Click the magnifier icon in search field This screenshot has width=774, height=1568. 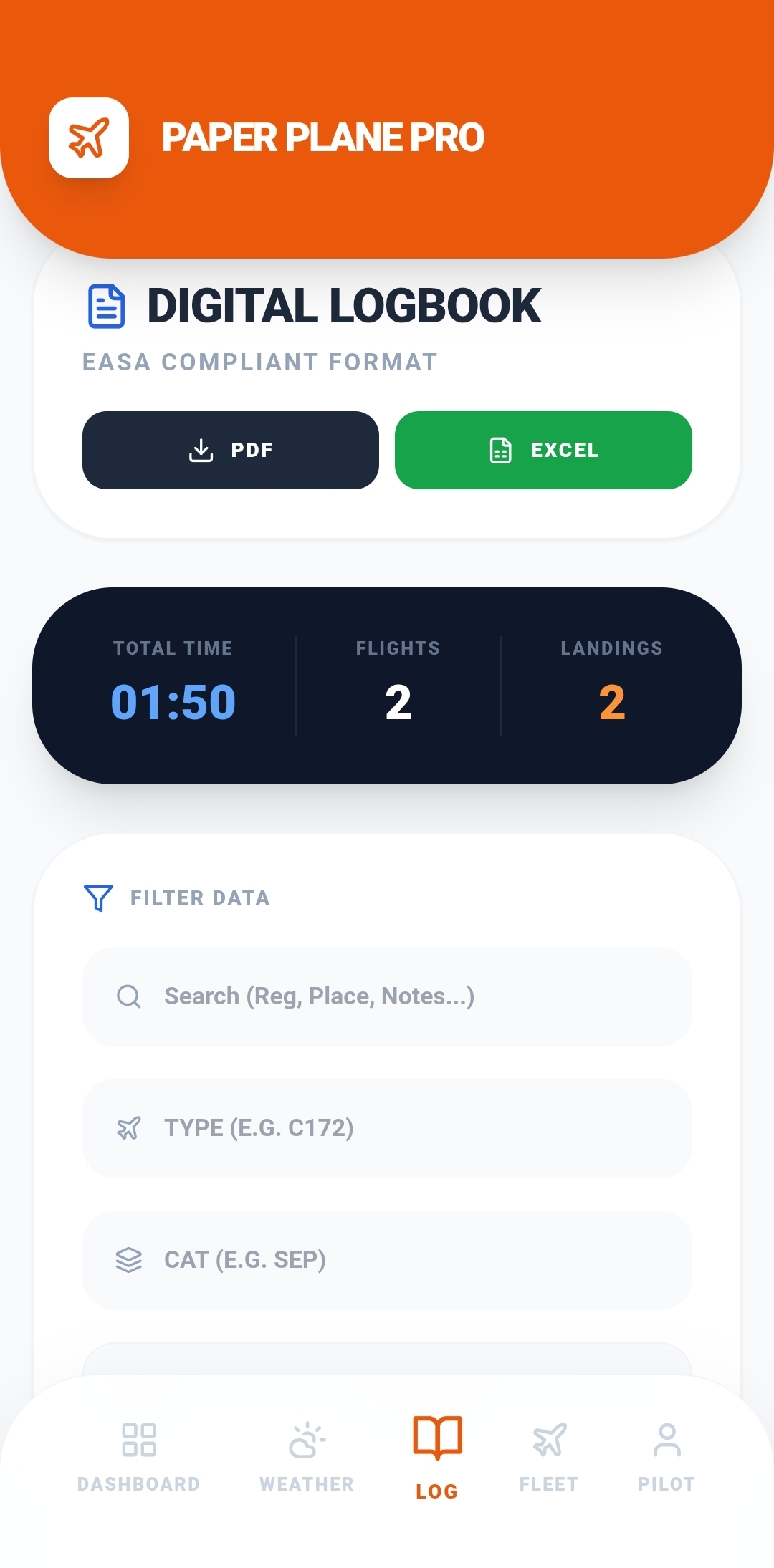point(129,996)
